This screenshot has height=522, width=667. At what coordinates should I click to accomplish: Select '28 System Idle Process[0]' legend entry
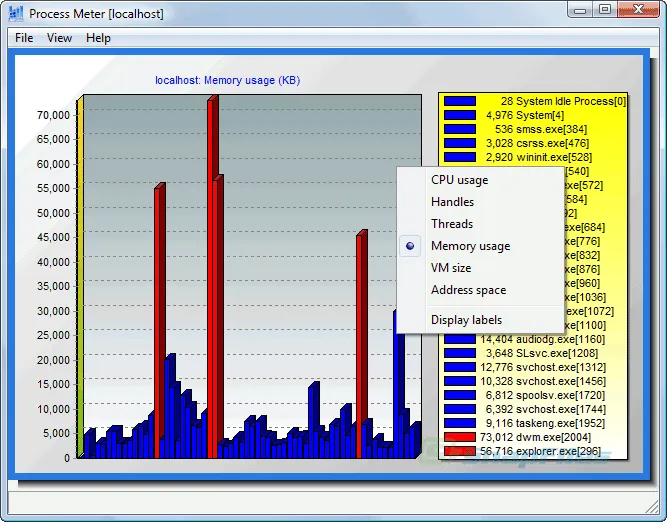(563, 101)
